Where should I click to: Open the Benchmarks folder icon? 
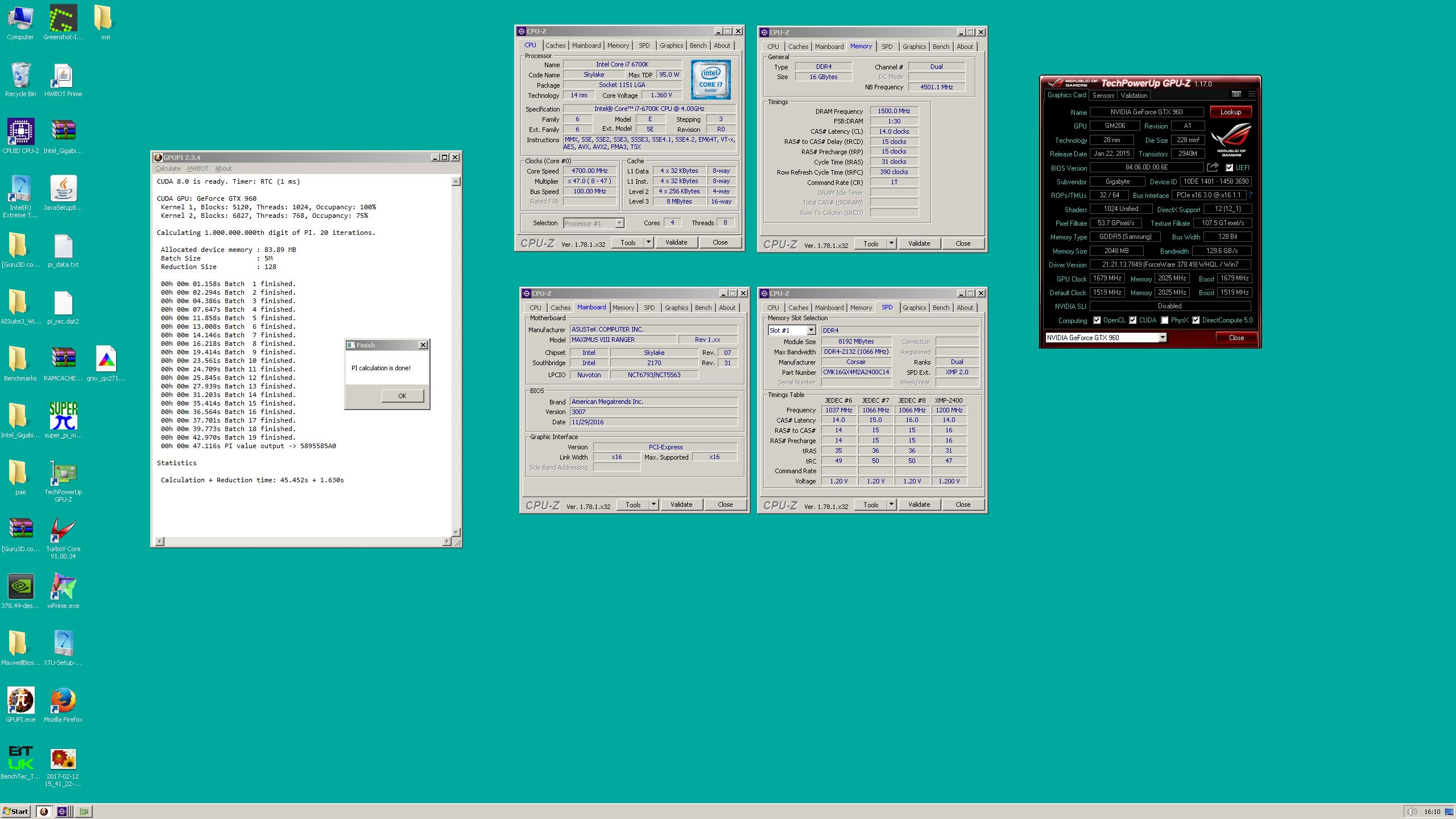tap(20, 364)
